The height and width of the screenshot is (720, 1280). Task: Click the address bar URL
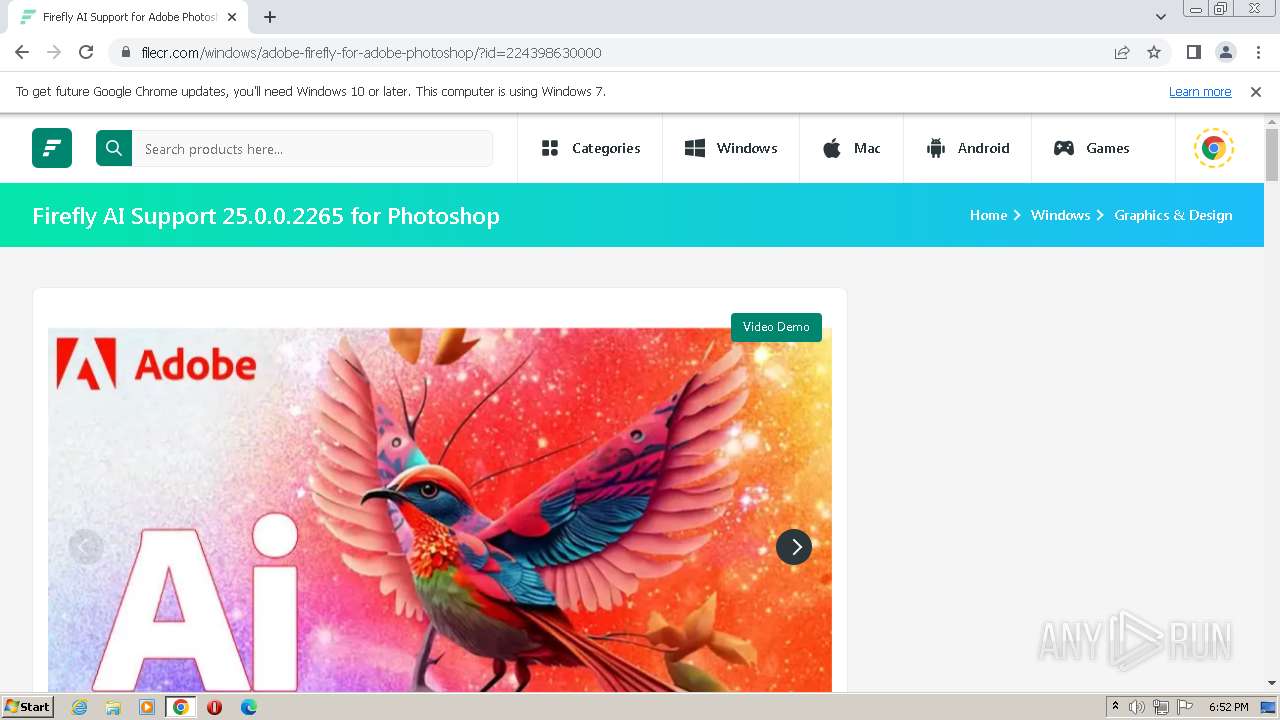coord(371,53)
